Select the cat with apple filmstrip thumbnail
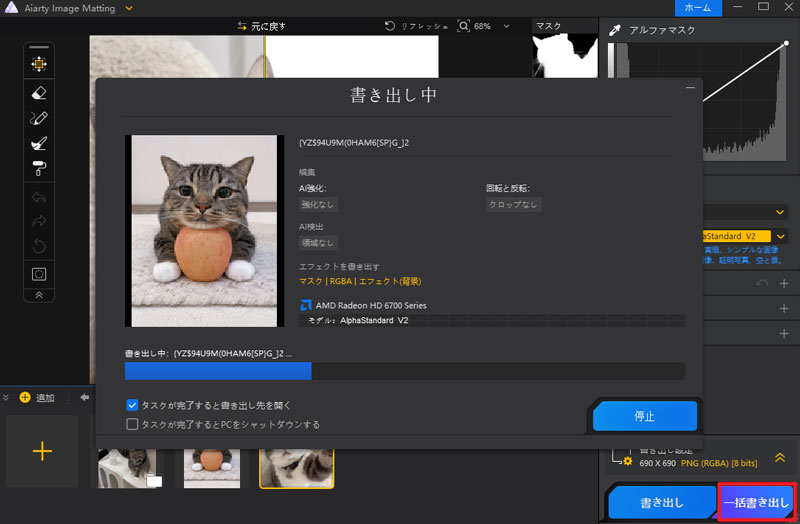 coord(212,468)
